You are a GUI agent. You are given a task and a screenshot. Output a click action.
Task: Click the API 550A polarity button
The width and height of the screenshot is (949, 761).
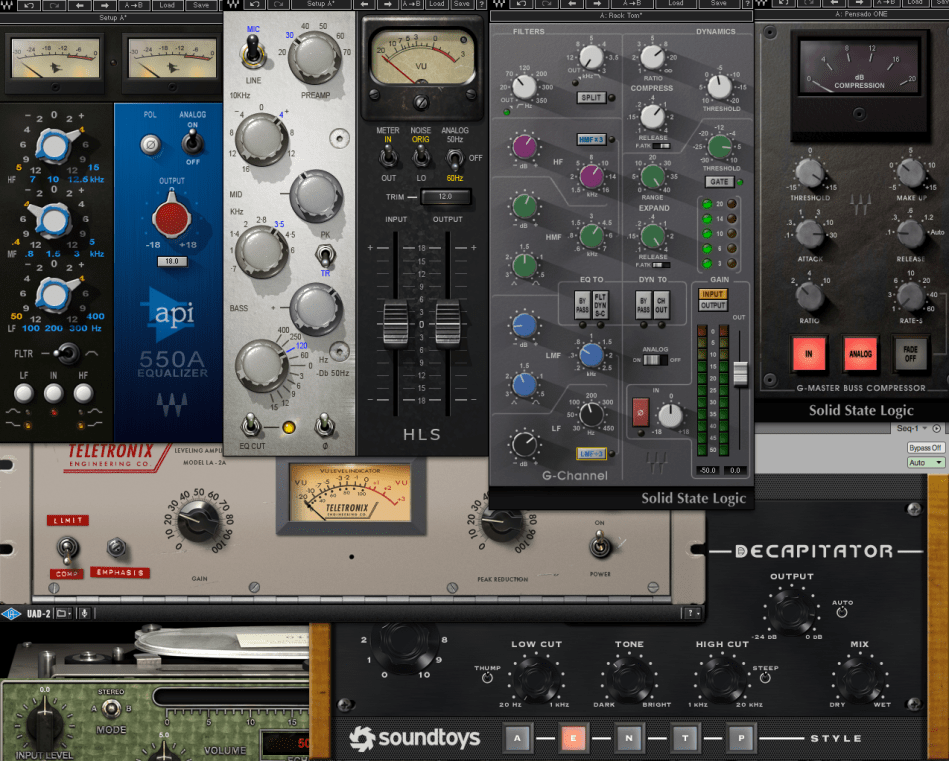click(x=148, y=145)
